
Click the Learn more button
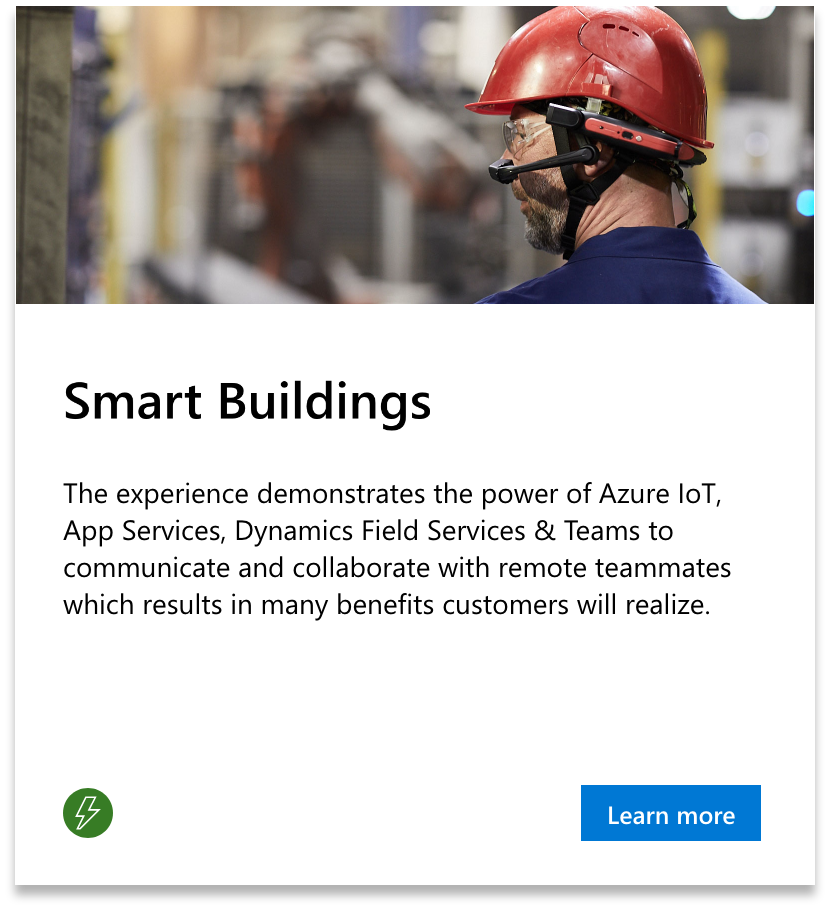tap(670, 812)
